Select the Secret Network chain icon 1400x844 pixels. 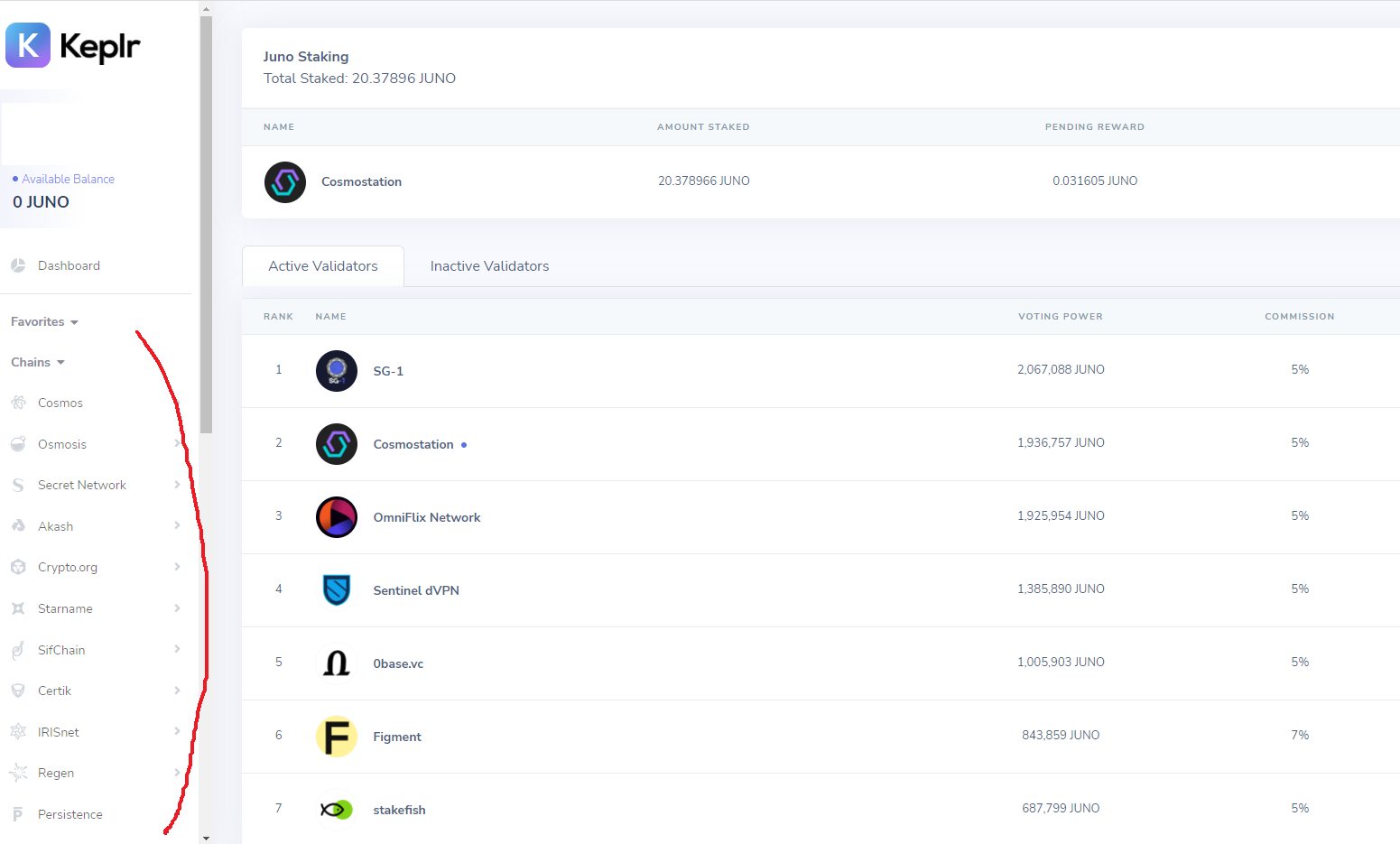18,485
